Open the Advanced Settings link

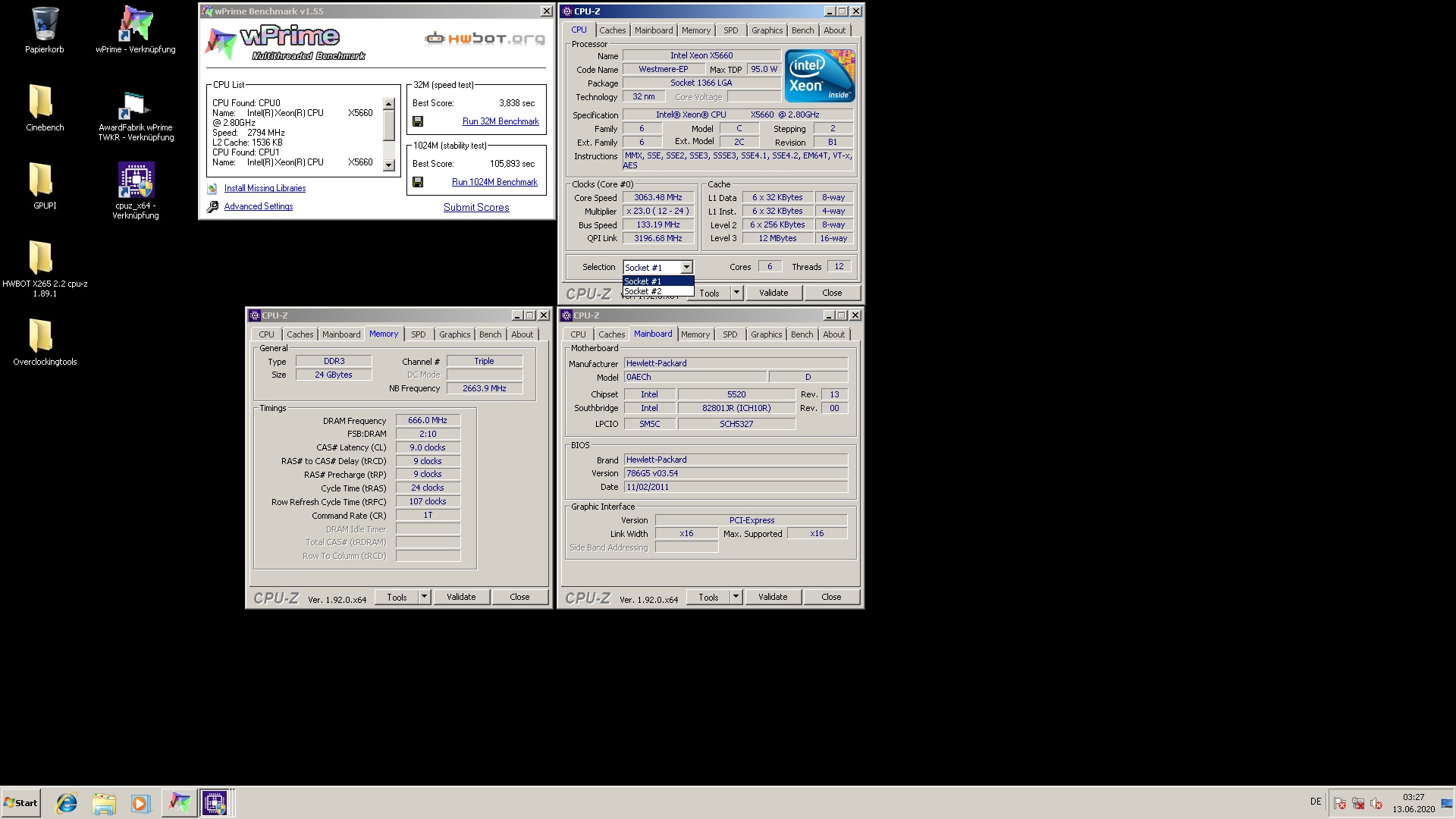[x=258, y=206]
